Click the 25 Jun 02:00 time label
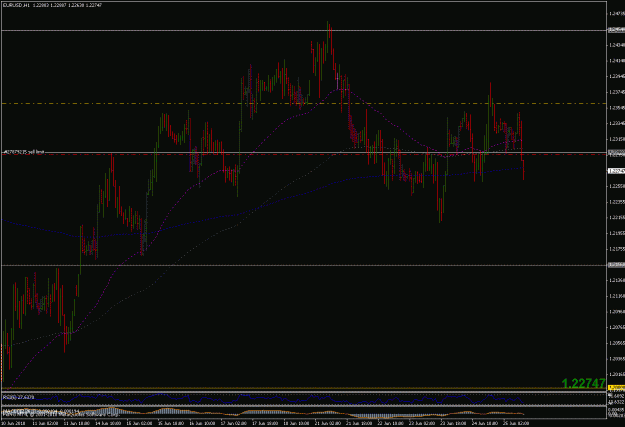 point(517,423)
